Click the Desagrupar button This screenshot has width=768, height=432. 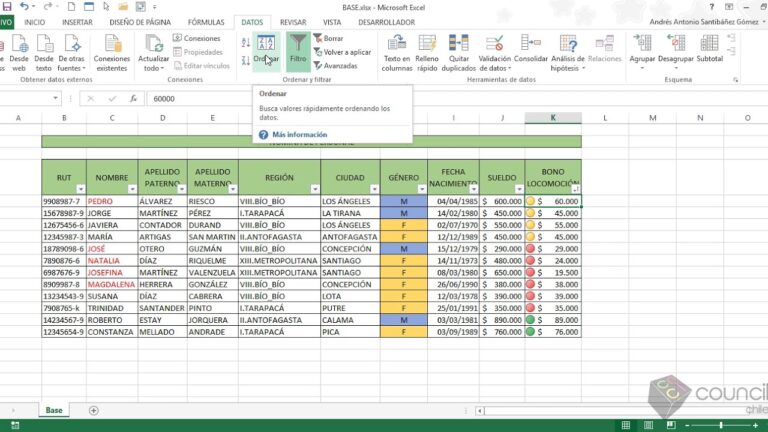[x=676, y=51]
